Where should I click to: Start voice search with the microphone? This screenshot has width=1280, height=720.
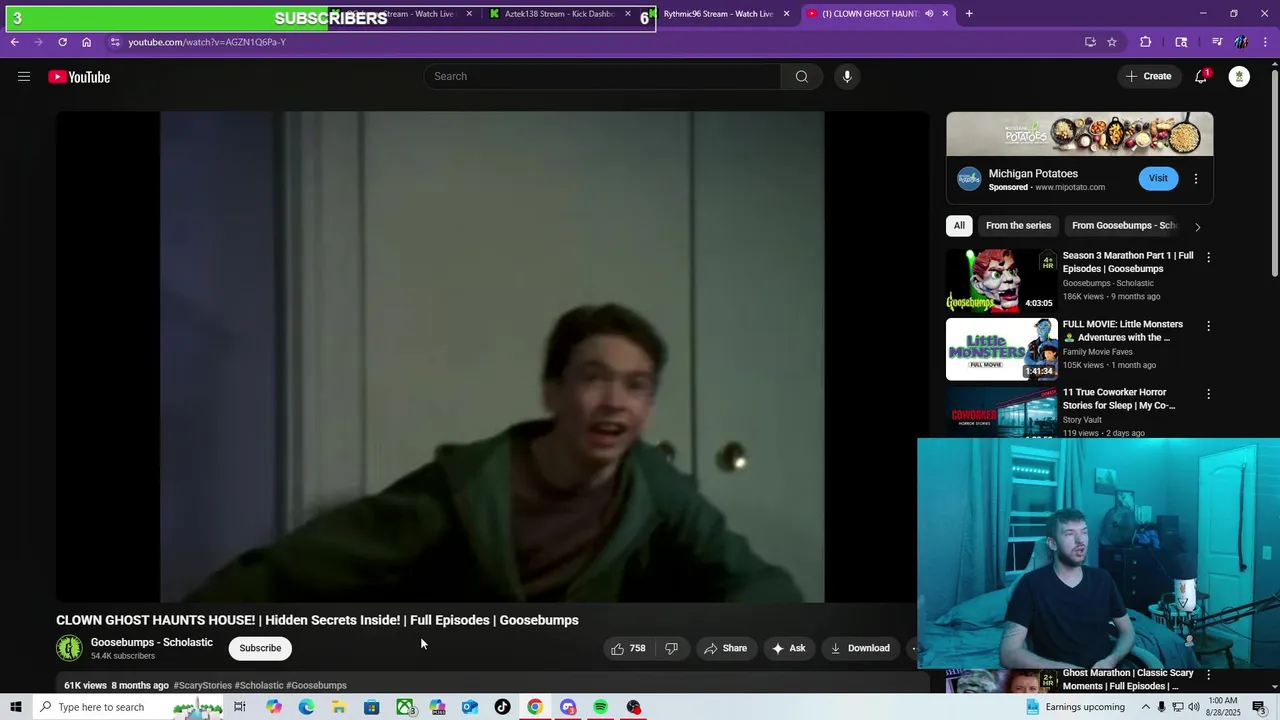pyautogui.click(x=847, y=77)
